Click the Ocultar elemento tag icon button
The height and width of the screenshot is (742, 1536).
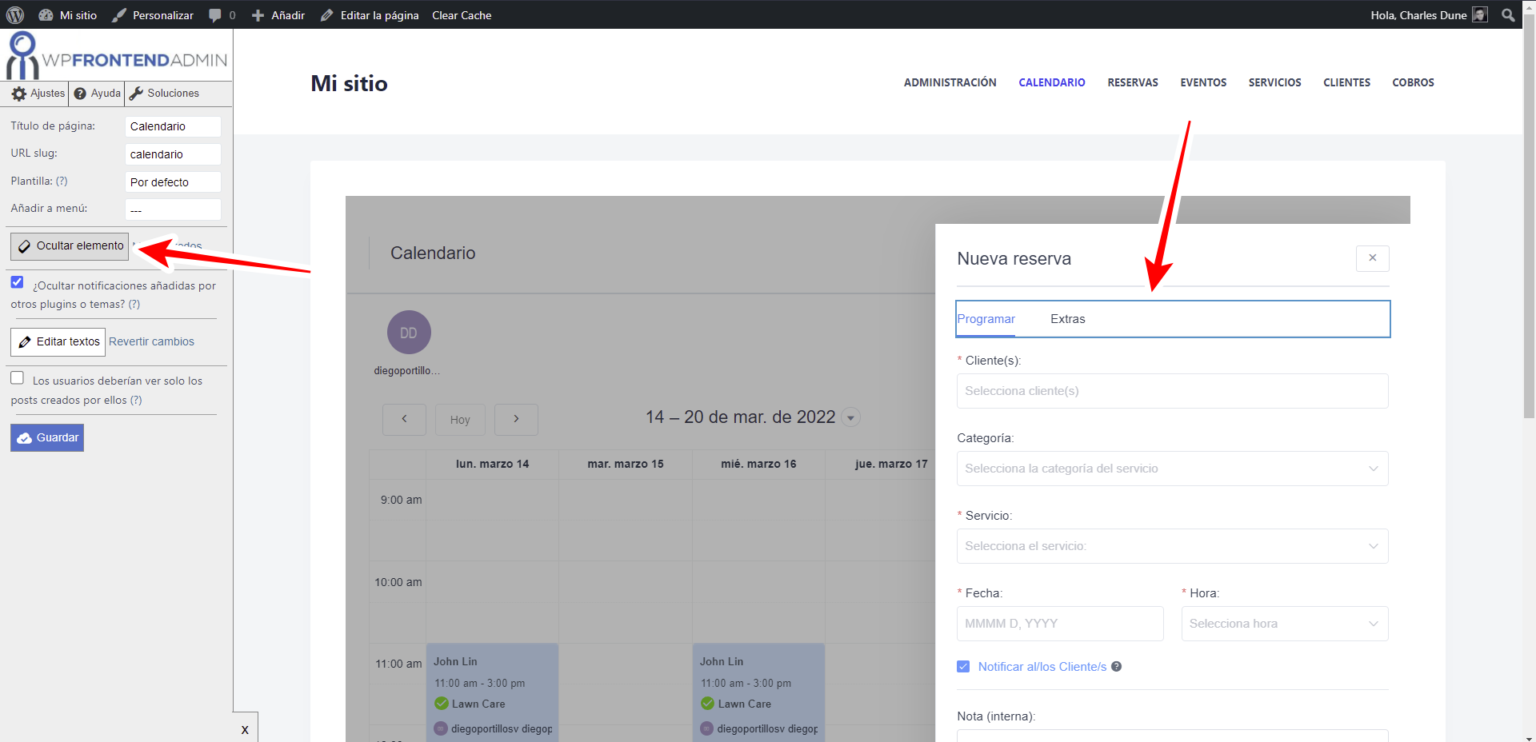point(69,245)
